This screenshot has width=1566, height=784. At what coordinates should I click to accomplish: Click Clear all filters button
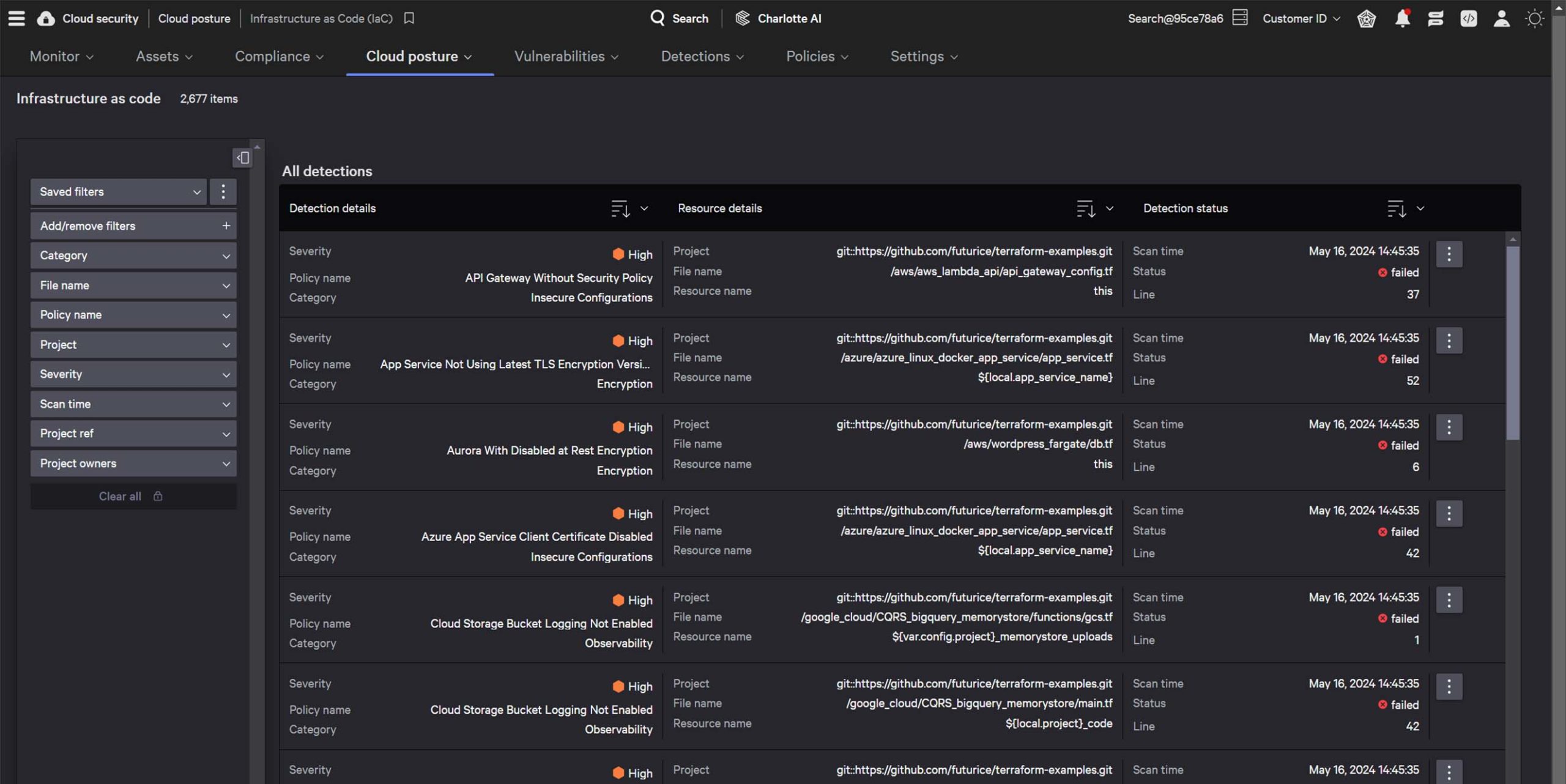tap(133, 497)
